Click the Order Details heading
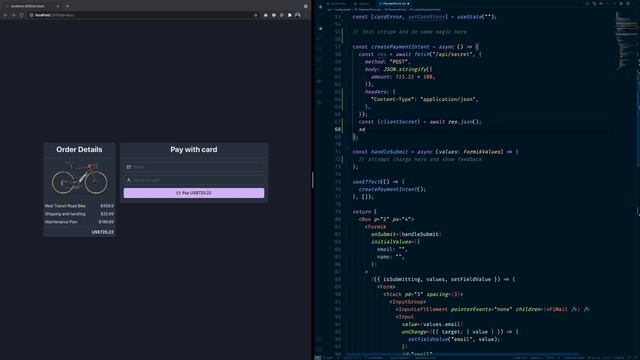640x360 pixels. 79,149
